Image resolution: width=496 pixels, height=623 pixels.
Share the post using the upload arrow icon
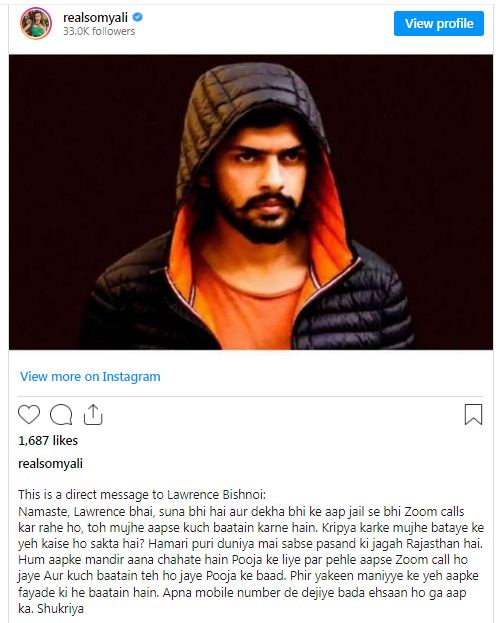click(x=93, y=415)
